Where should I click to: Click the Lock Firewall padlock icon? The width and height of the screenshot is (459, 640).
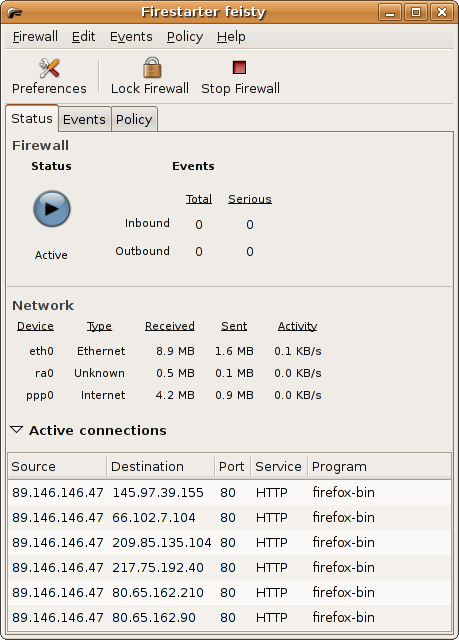152,67
